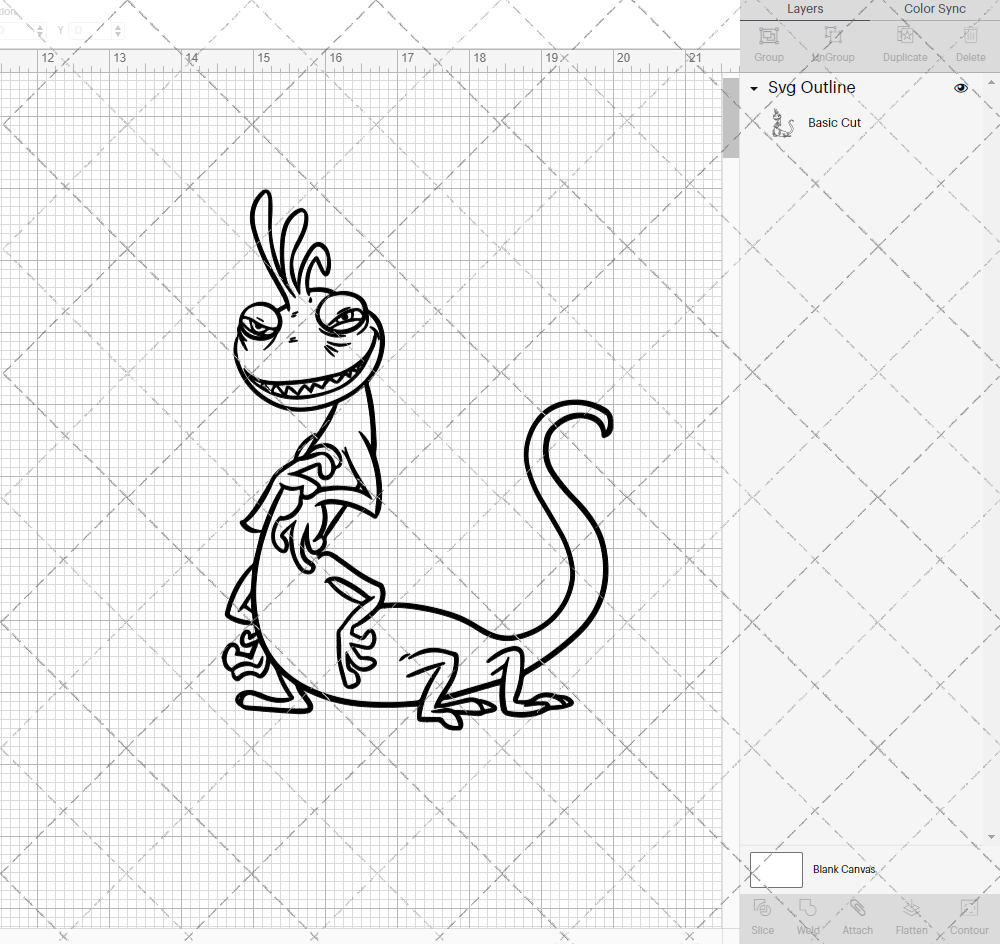Hide the Svg Outline layer
1000x944 pixels.
(960, 88)
